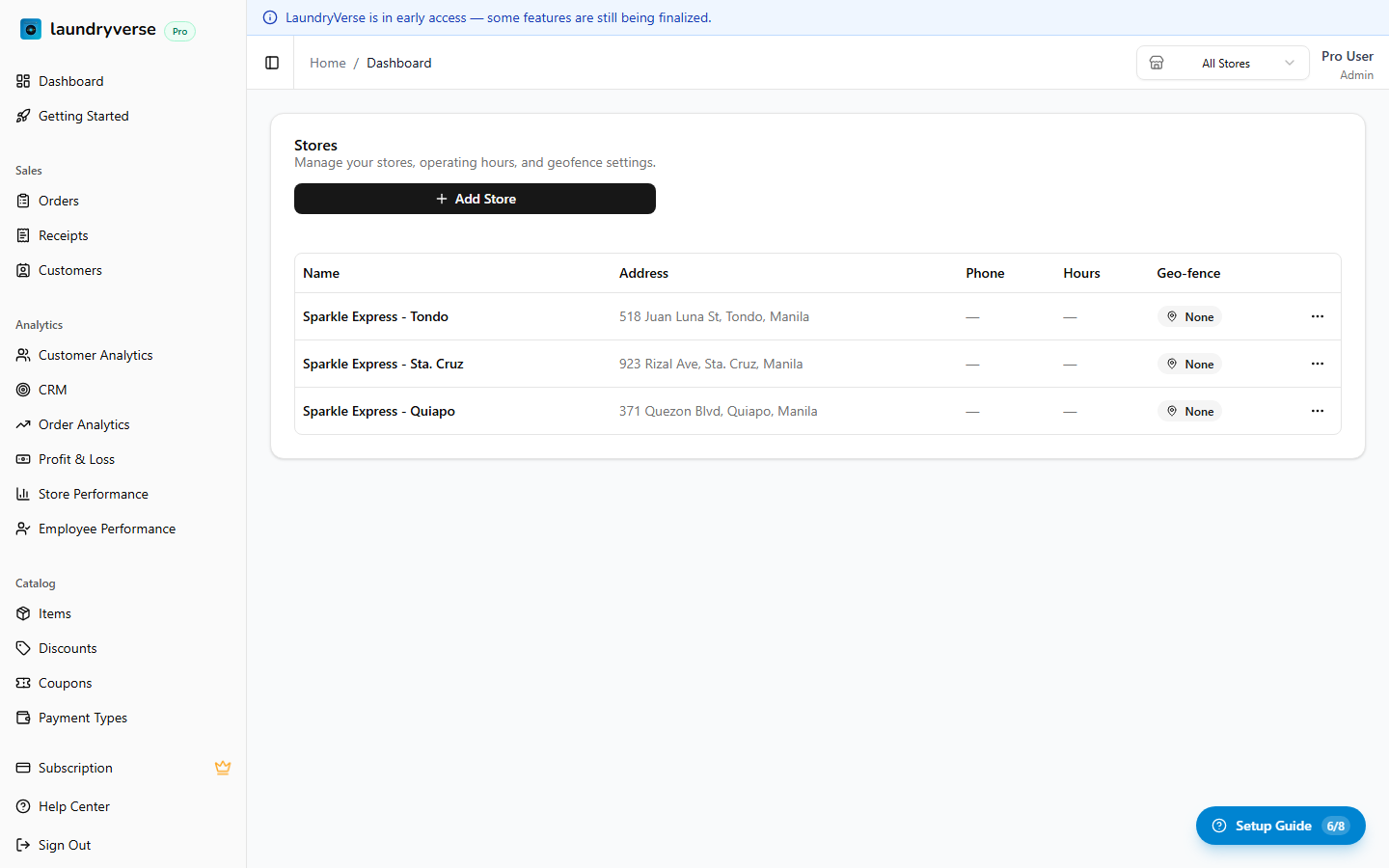Open options menu for Sparkle Express - Tondo

[1317, 316]
